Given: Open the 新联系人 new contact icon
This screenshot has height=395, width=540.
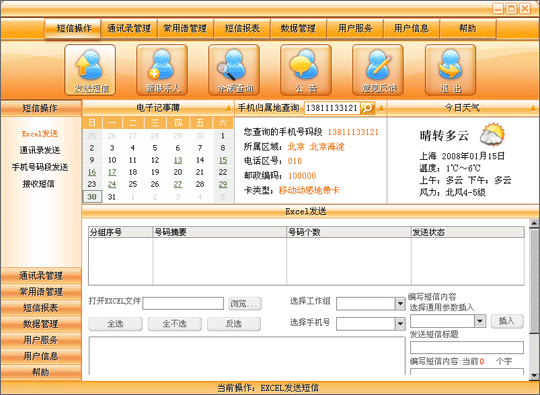Looking at the screenshot, I should (162, 70).
